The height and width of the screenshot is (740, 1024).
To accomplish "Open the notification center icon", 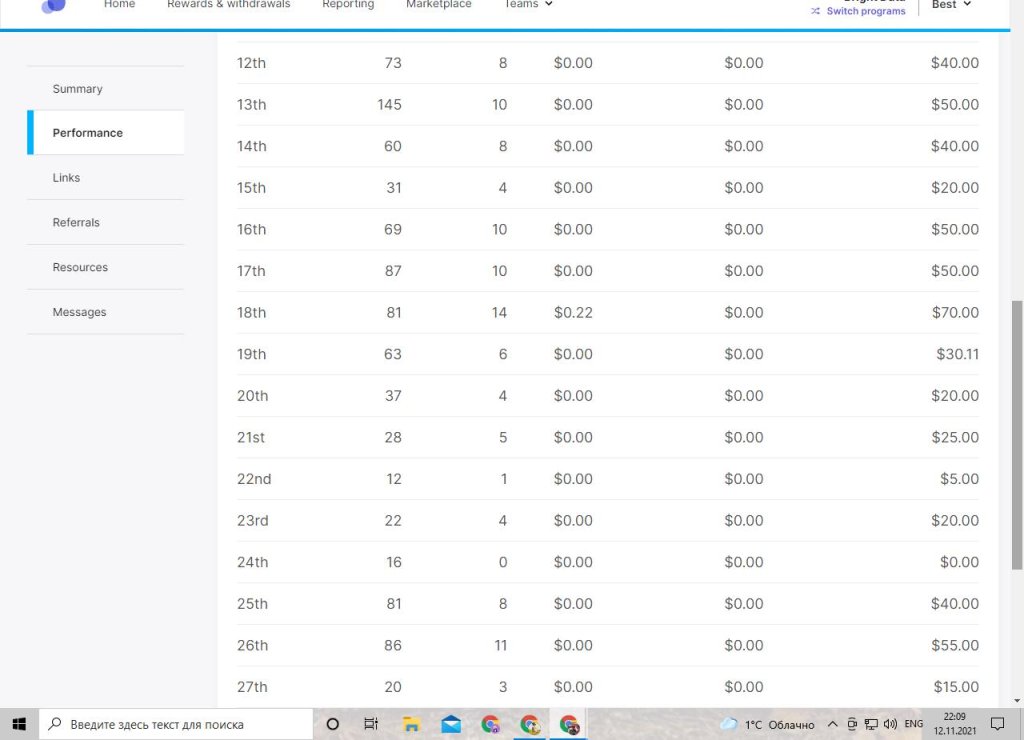I will [997, 724].
